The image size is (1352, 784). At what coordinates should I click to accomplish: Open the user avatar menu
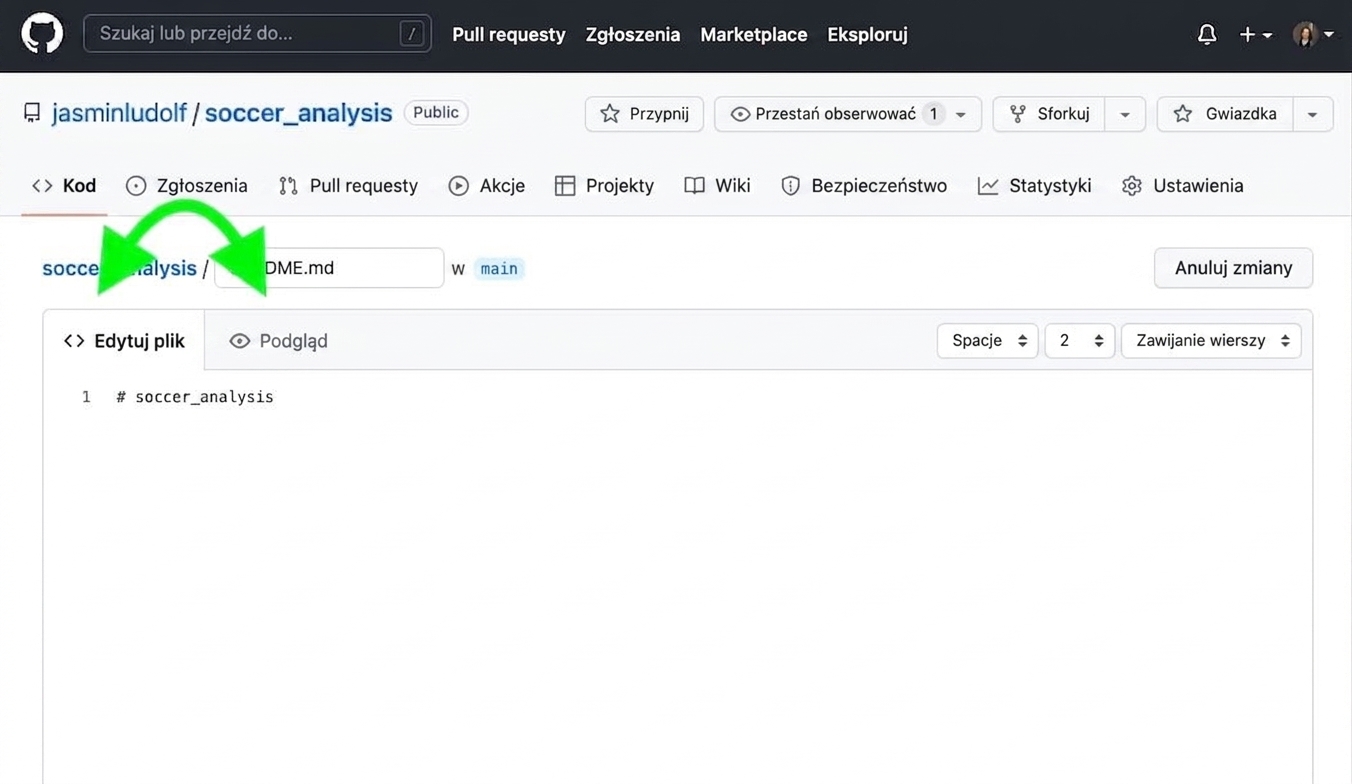coord(1313,34)
